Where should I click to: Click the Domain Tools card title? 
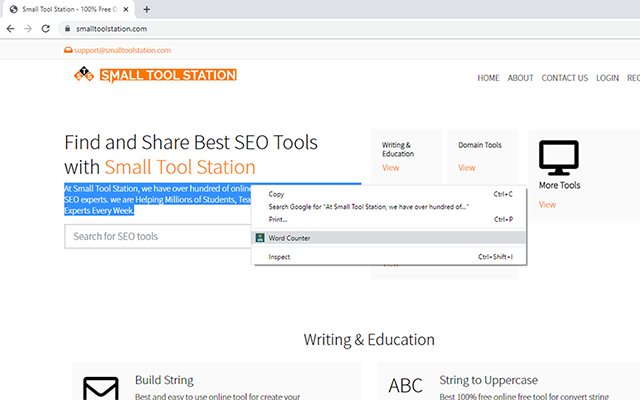pyautogui.click(x=480, y=145)
